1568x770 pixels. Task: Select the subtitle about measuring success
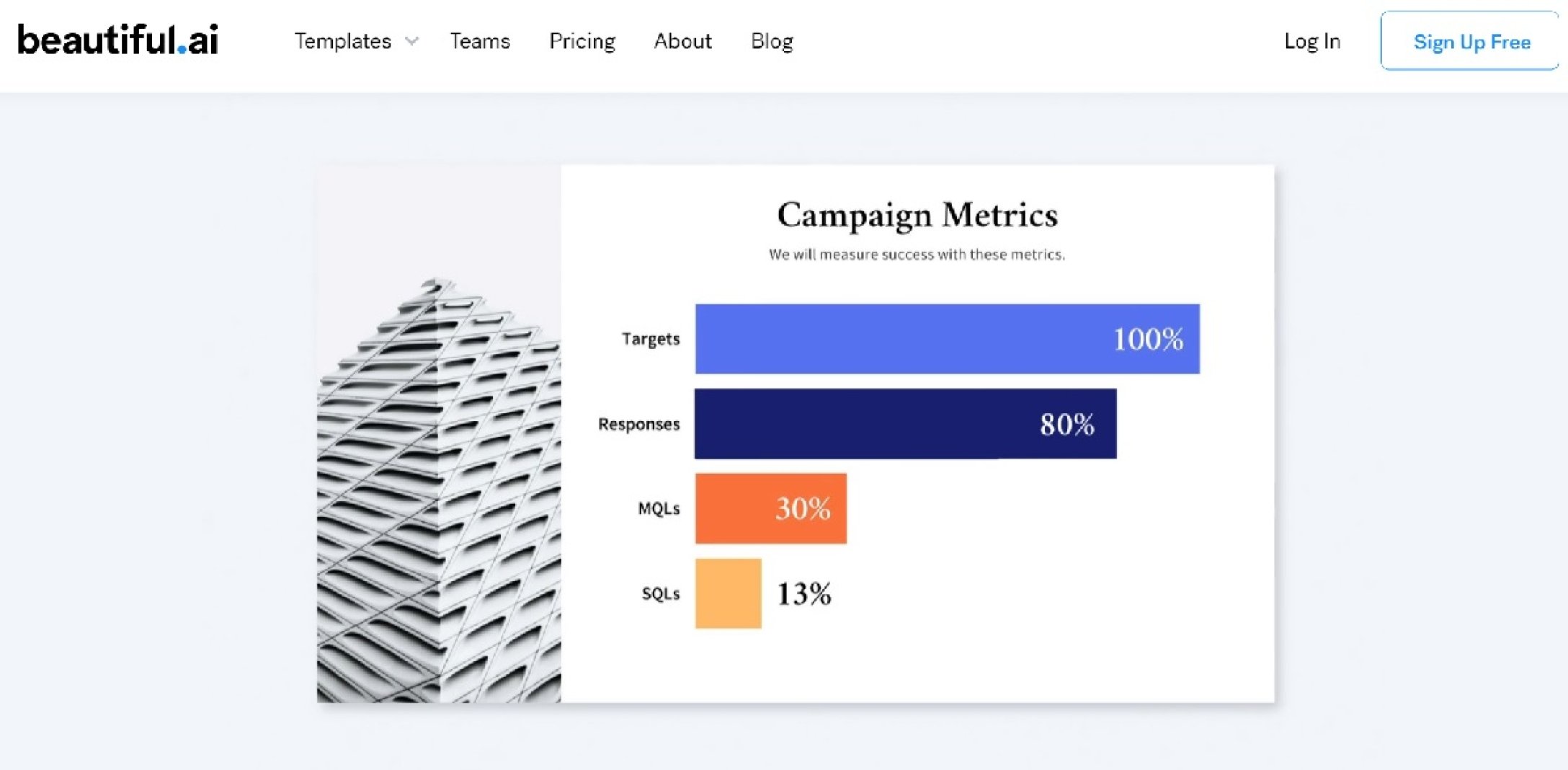tap(917, 255)
